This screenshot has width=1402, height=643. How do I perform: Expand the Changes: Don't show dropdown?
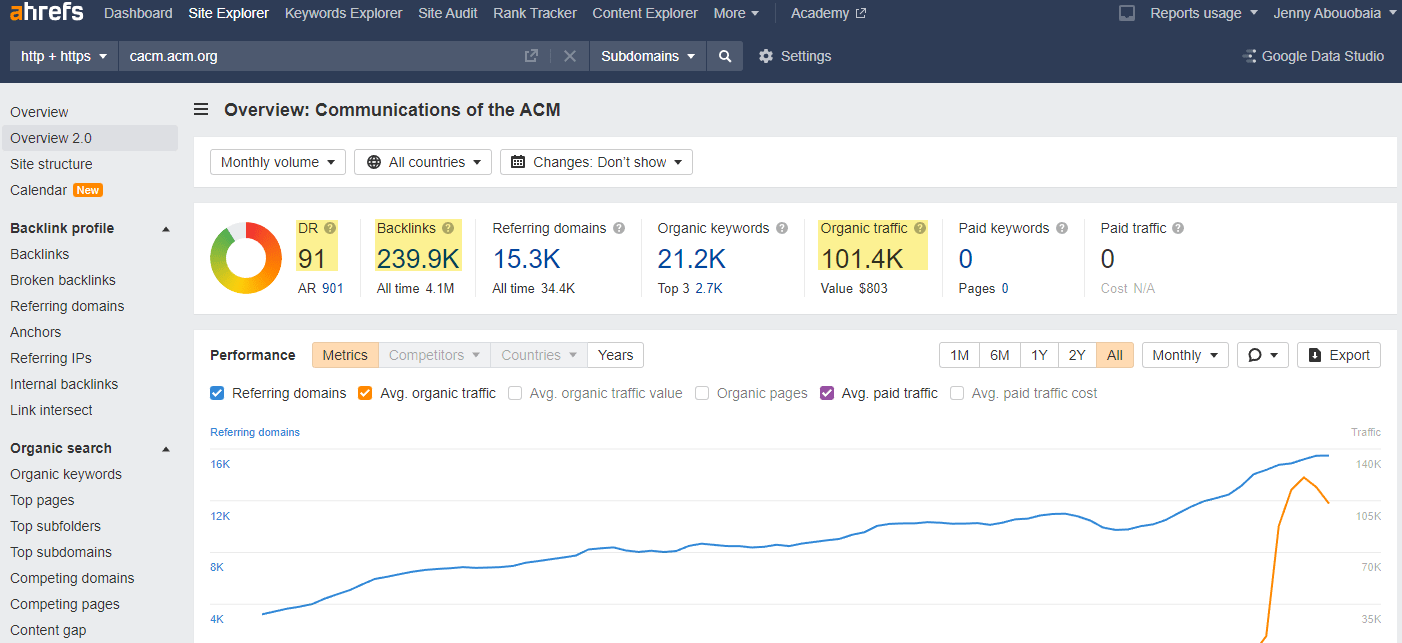pos(596,161)
